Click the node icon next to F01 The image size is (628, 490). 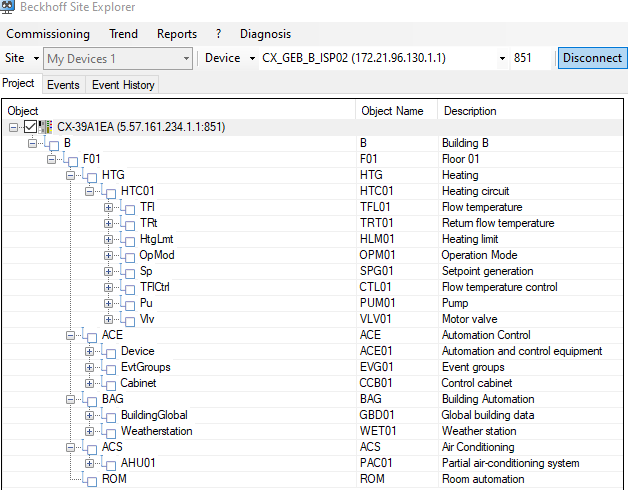71,160
